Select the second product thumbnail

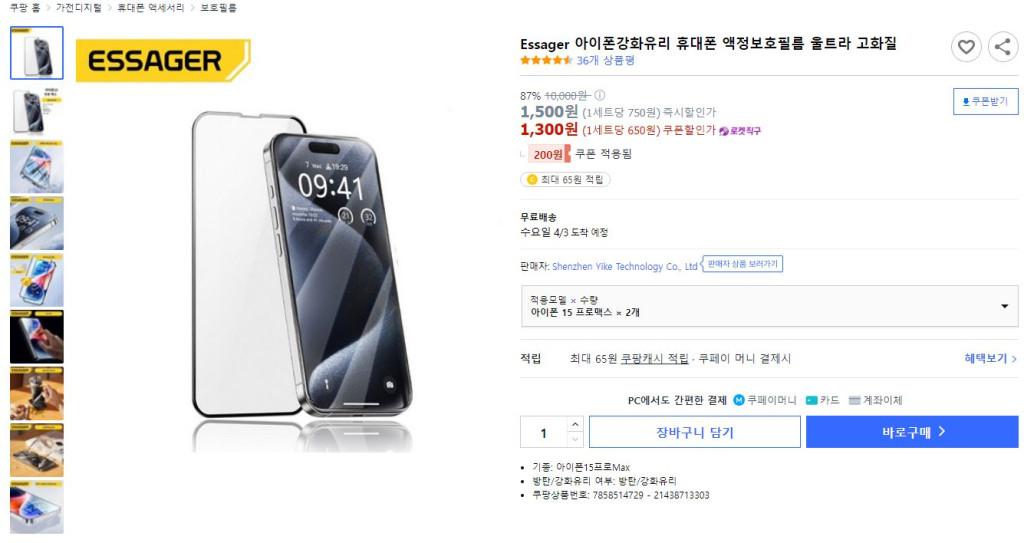[37, 110]
